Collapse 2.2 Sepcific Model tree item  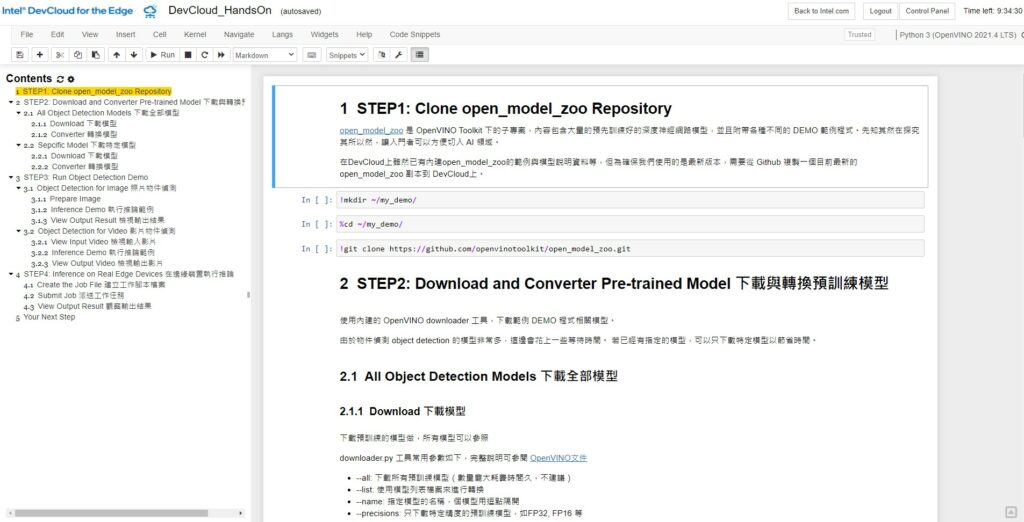[x=18, y=145]
